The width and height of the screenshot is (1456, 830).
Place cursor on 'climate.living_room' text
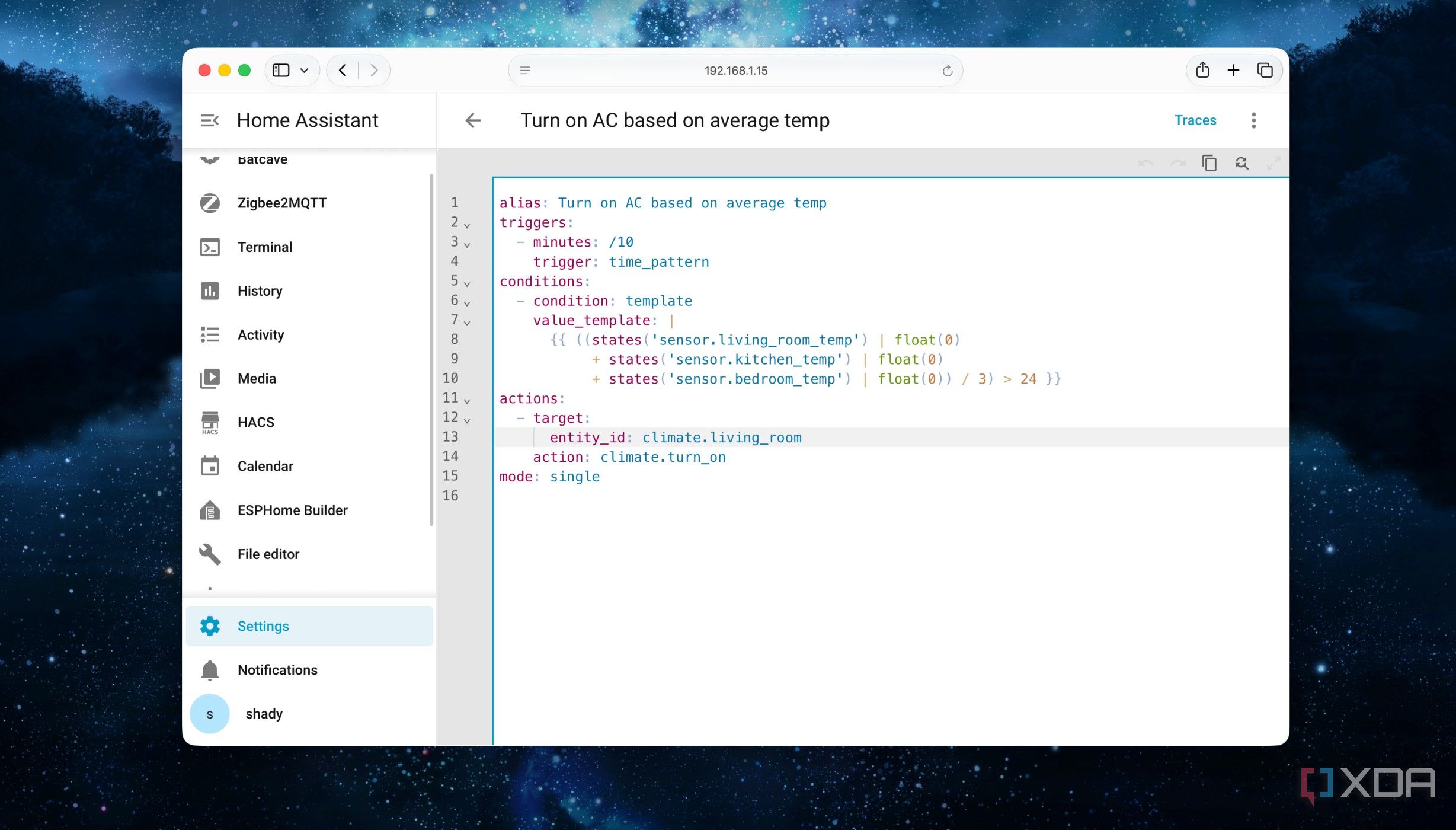click(722, 438)
